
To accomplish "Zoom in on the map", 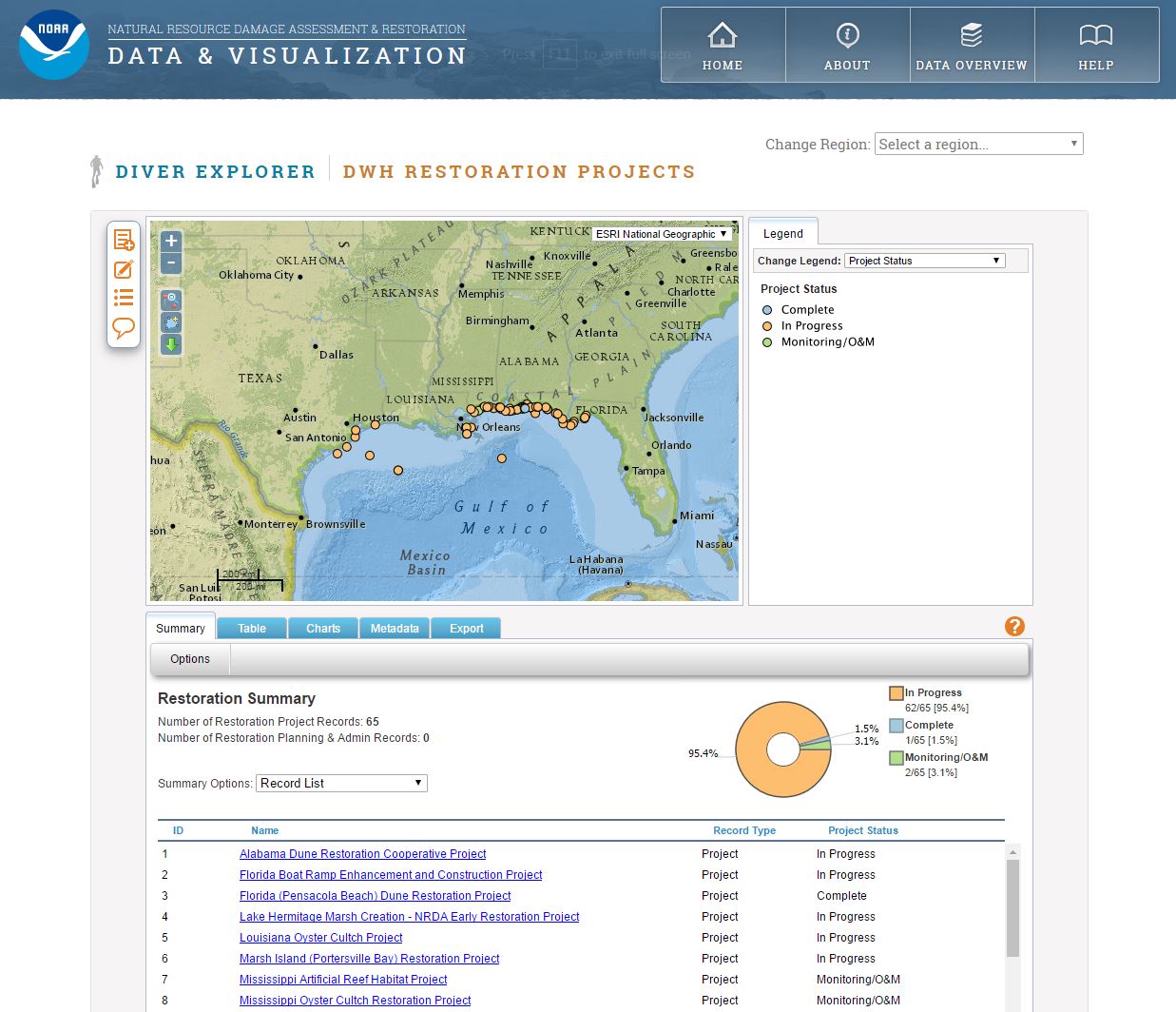I will click(171, 242).
